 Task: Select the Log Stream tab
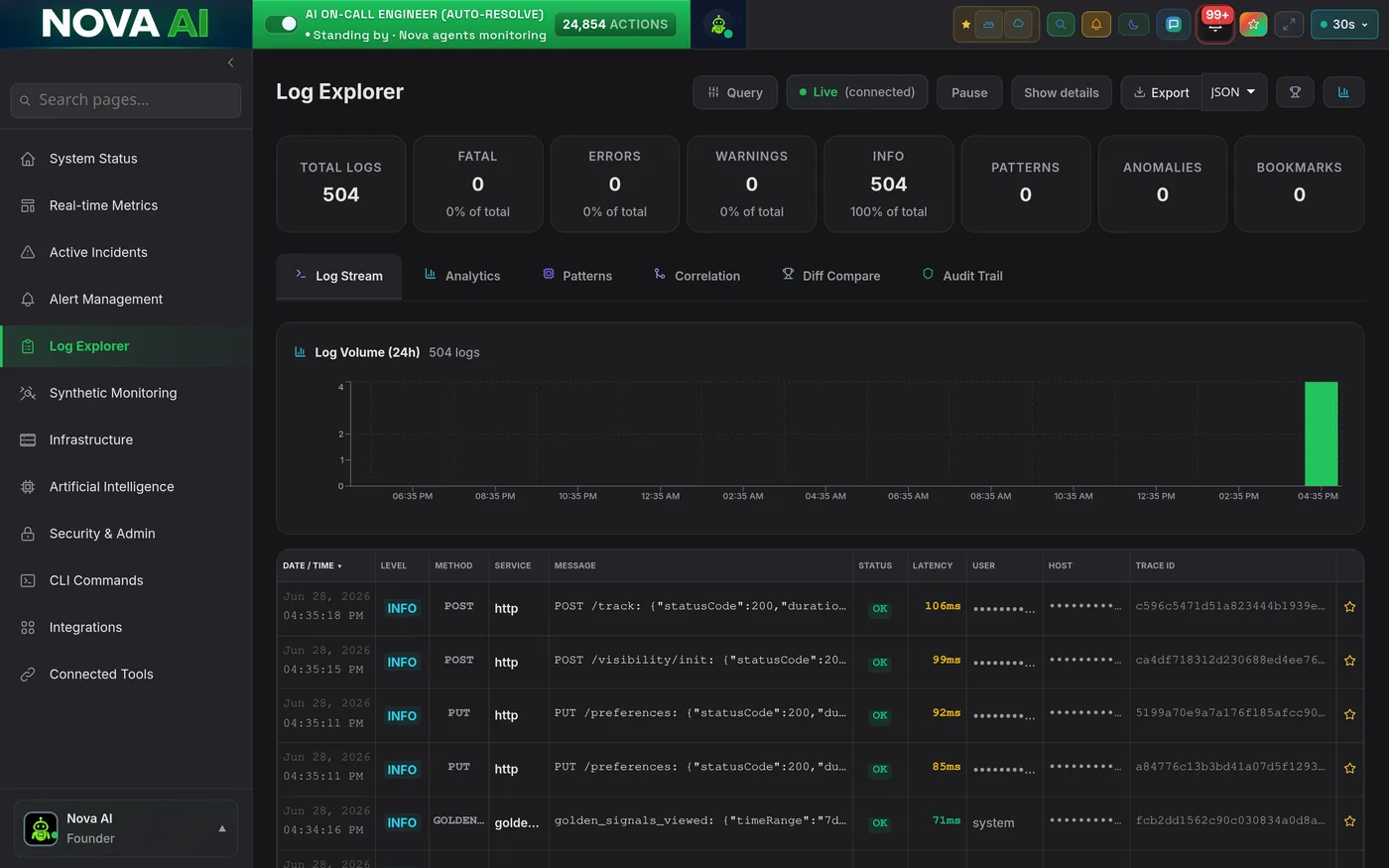pyautogui.click(x=339, y=276)
